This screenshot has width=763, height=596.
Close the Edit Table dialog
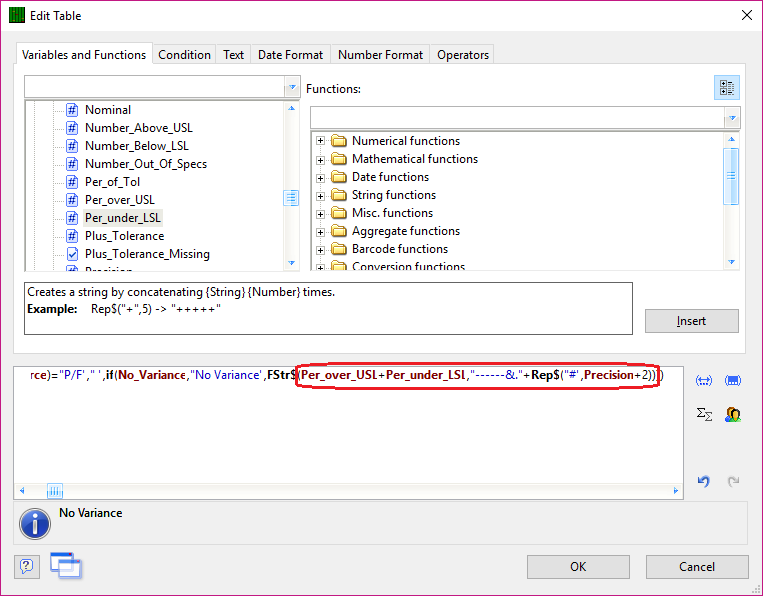[x=747, y=16]
